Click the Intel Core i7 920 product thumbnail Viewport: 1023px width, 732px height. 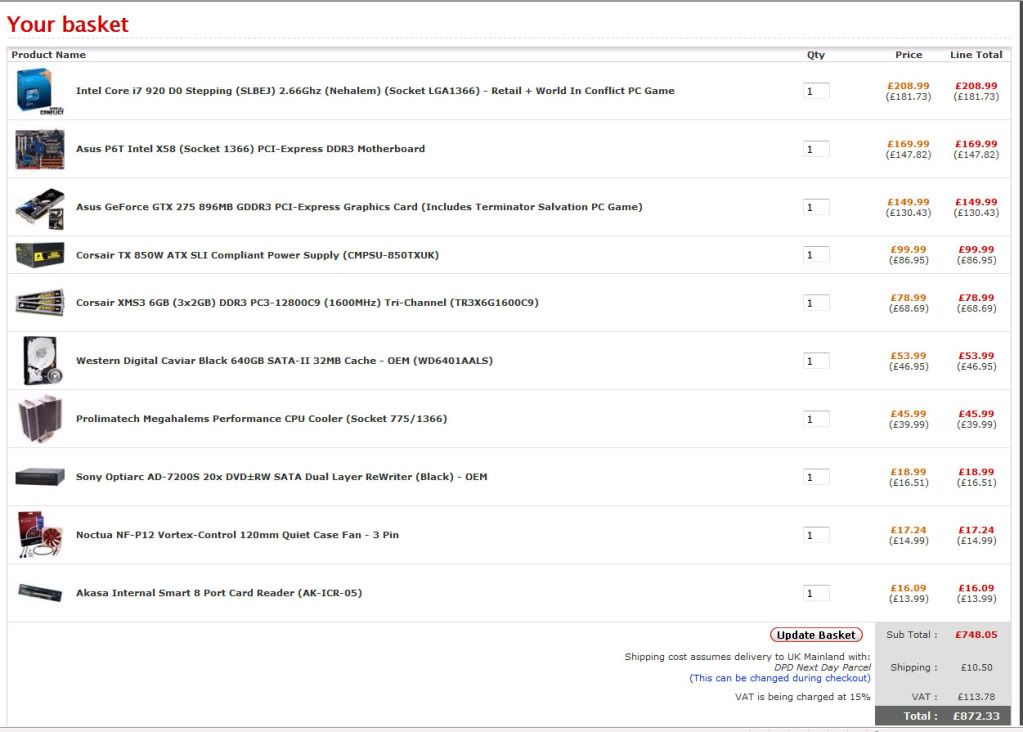coord(40,91)
